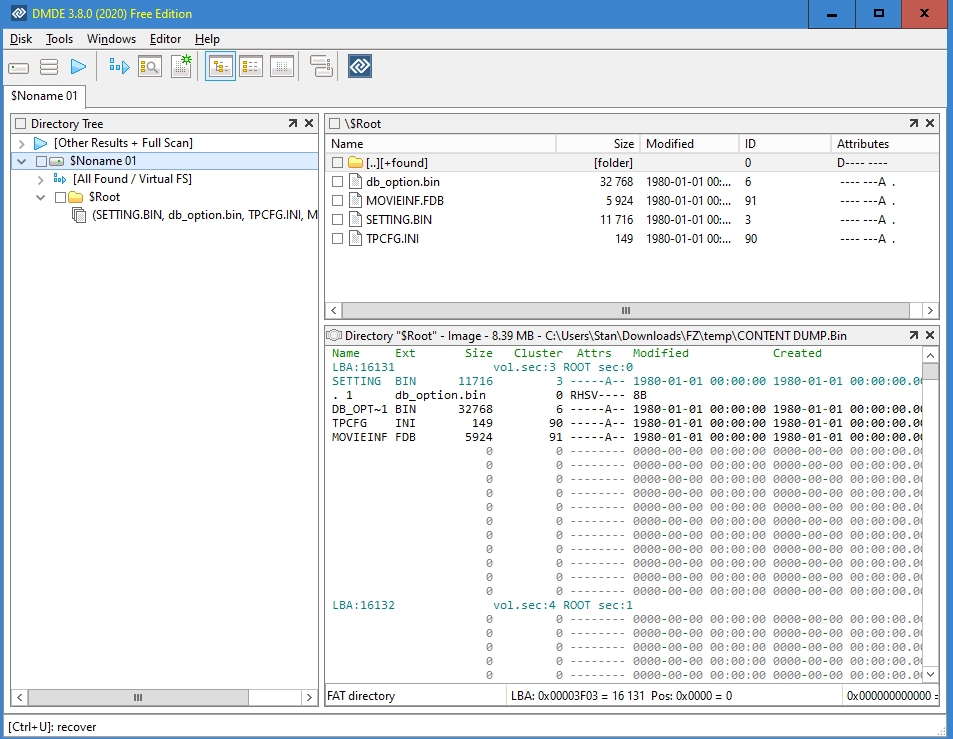
Task: Click the blue Play/Open Volume toolbar icon
Action: click(78, 67)
